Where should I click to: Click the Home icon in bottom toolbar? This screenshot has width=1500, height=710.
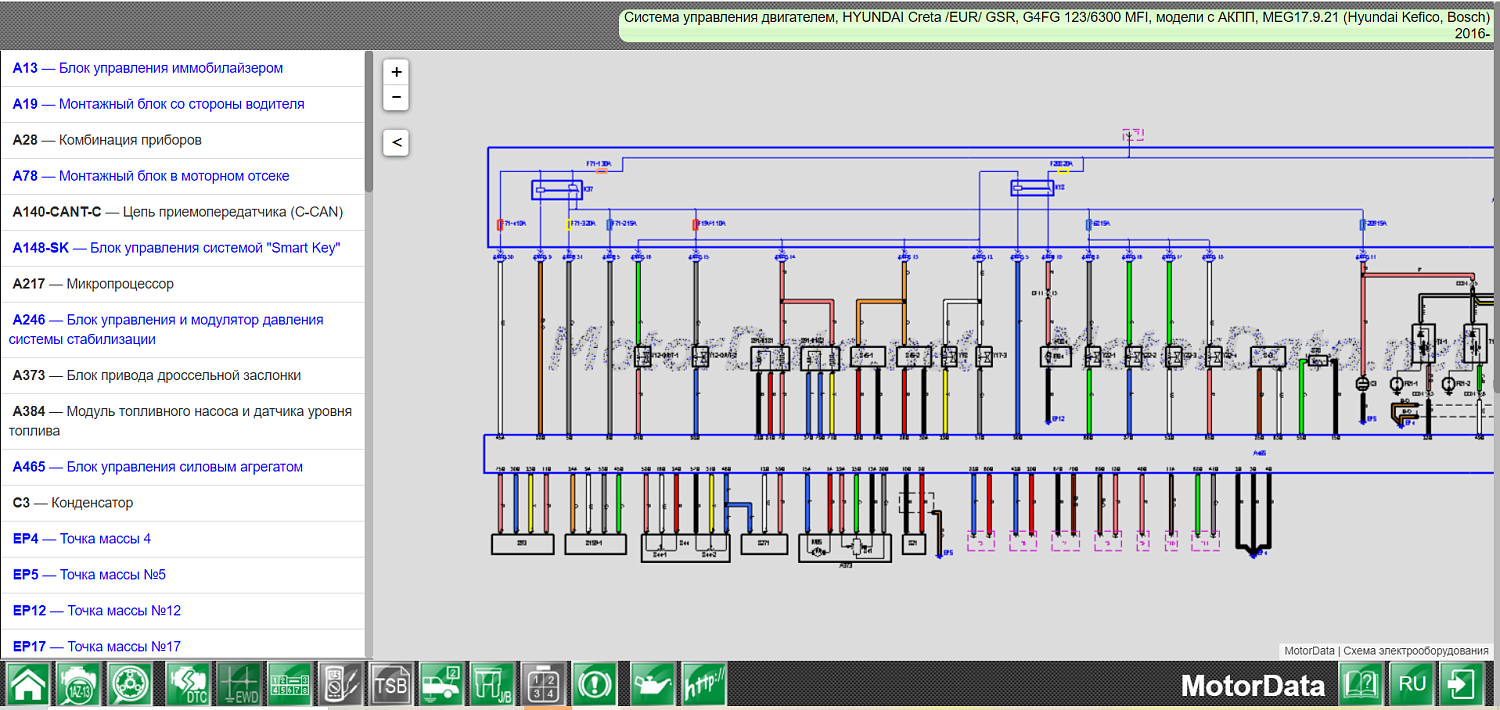28,685
